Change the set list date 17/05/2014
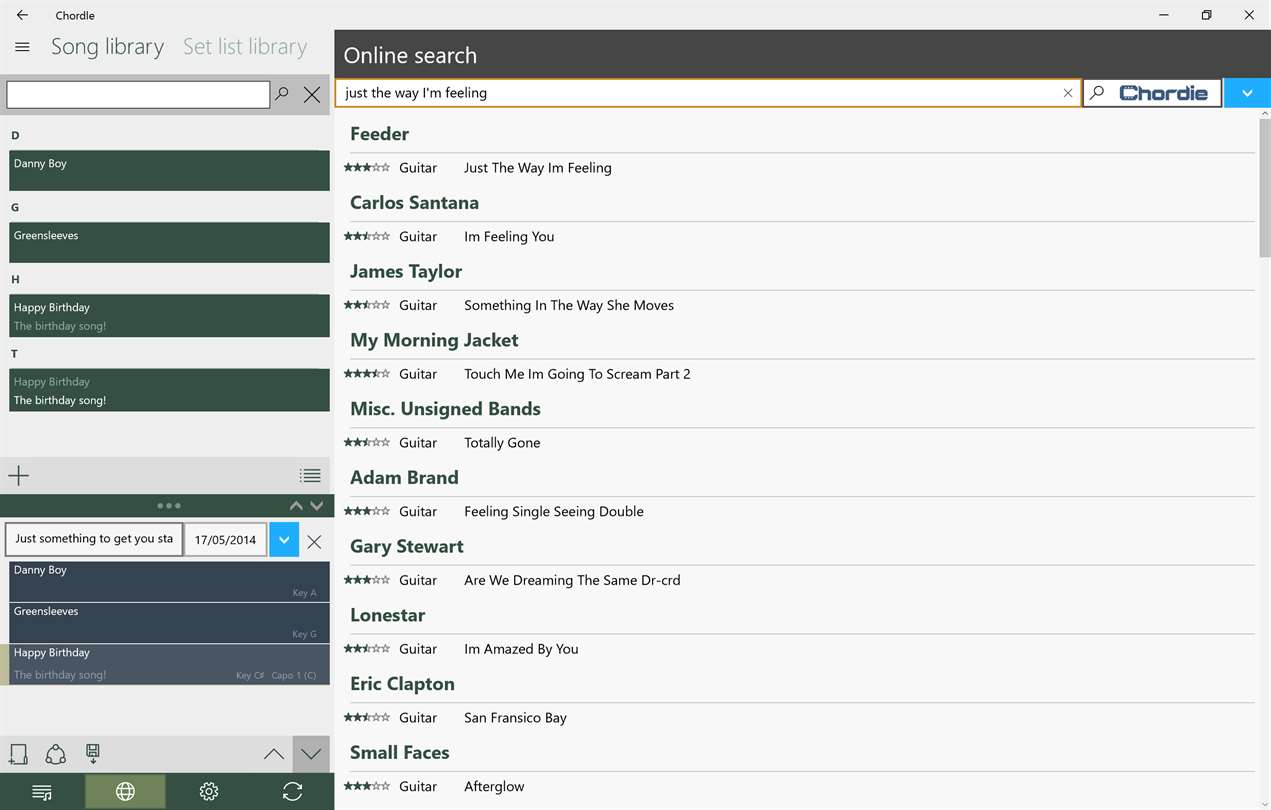Screen dimensions: 1271x810 pos(226,540)
